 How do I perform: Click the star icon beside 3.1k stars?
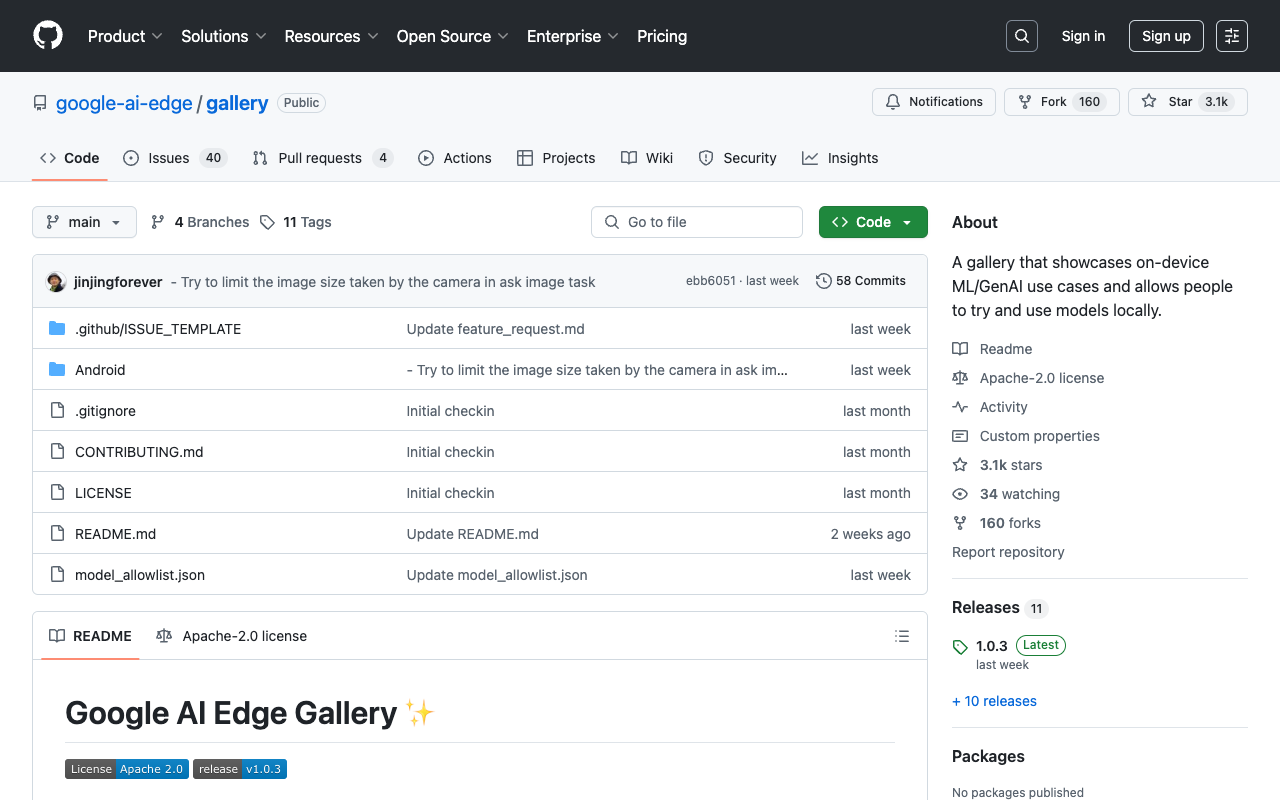coord(960,465)
